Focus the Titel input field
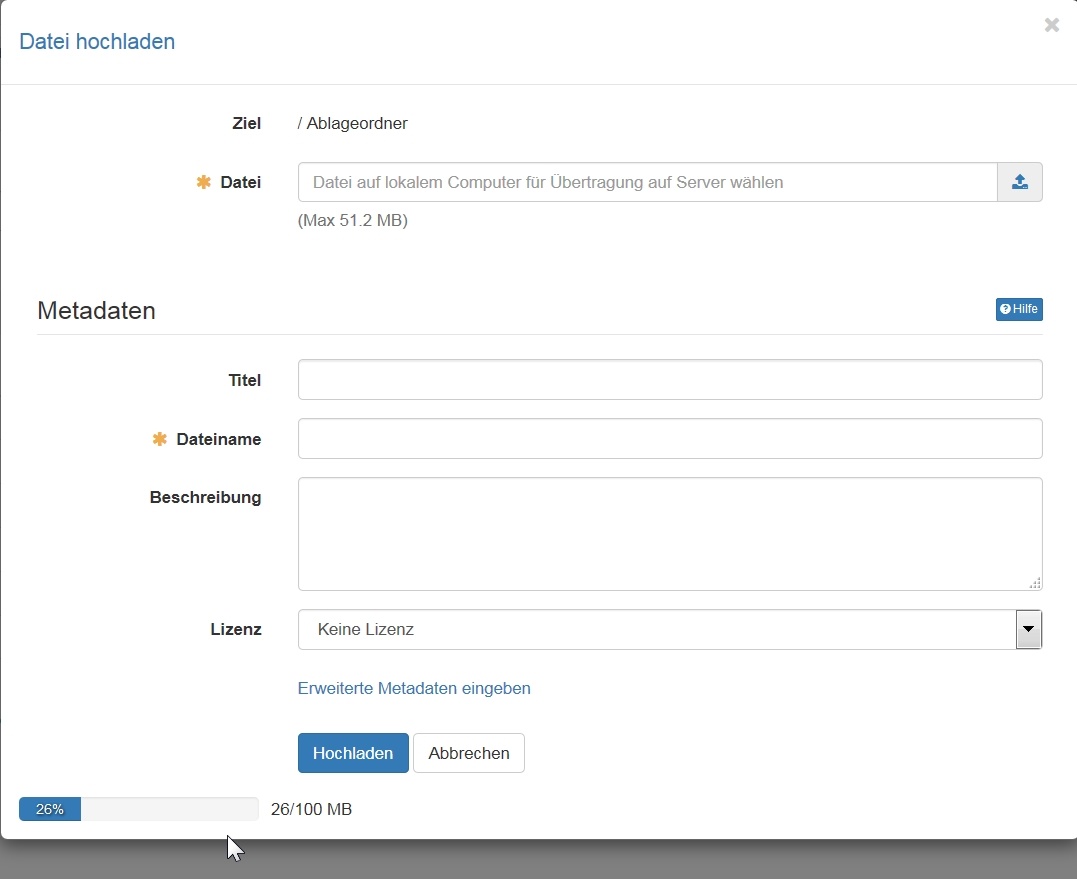 pos(669,380)
